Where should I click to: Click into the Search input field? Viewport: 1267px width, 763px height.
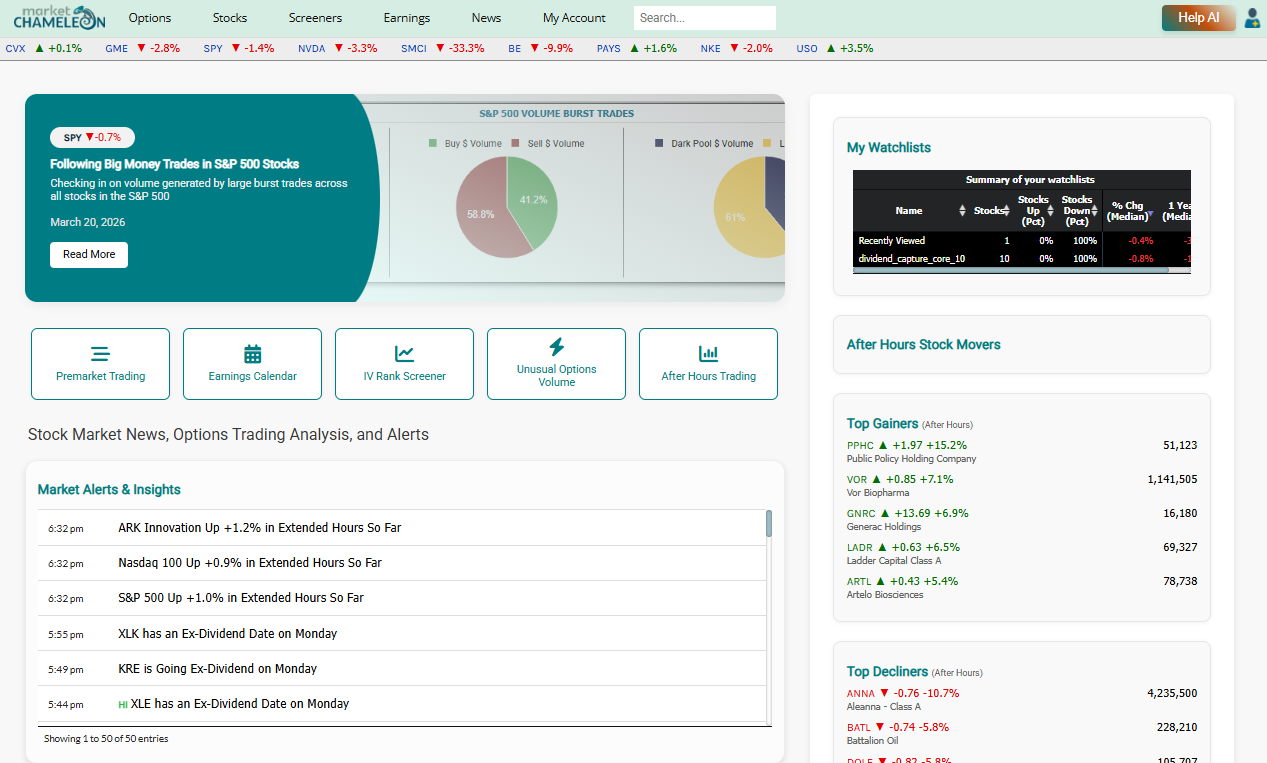pyautogui.click(x=704, y=18)
